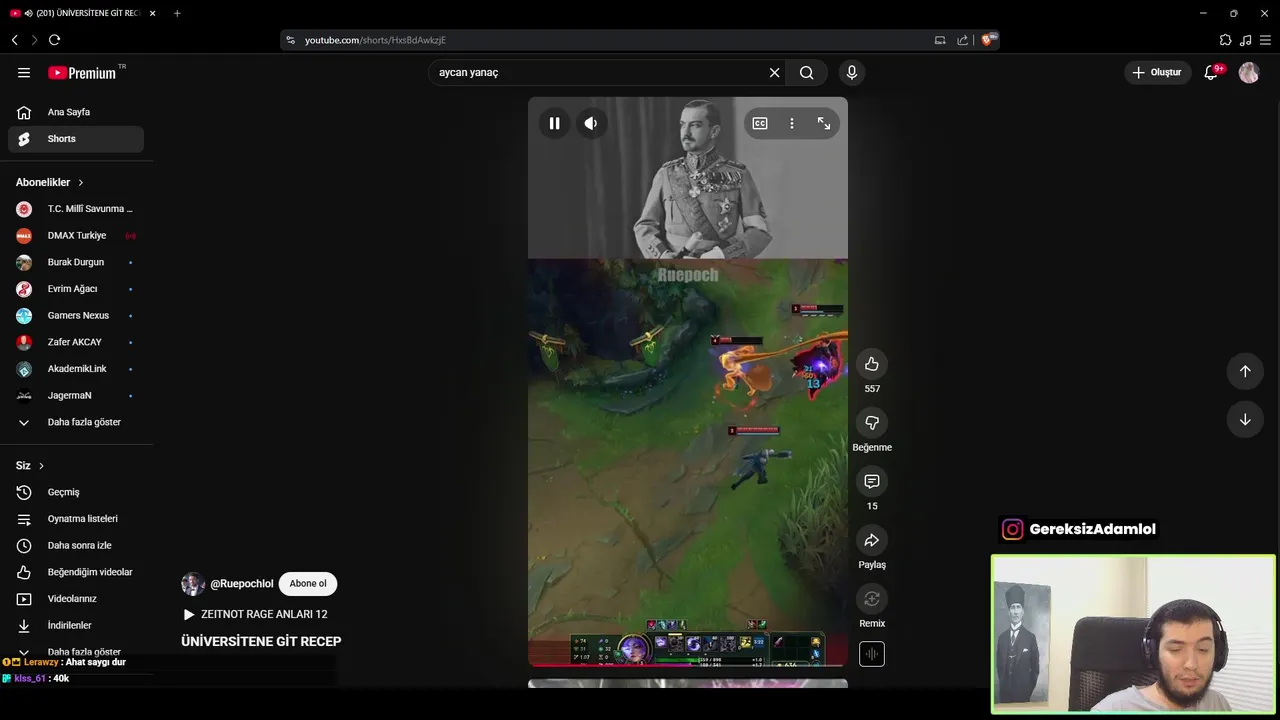Open Videolarınız in sidebar
Screen dimensions: 1280x720
coord(76,599)
